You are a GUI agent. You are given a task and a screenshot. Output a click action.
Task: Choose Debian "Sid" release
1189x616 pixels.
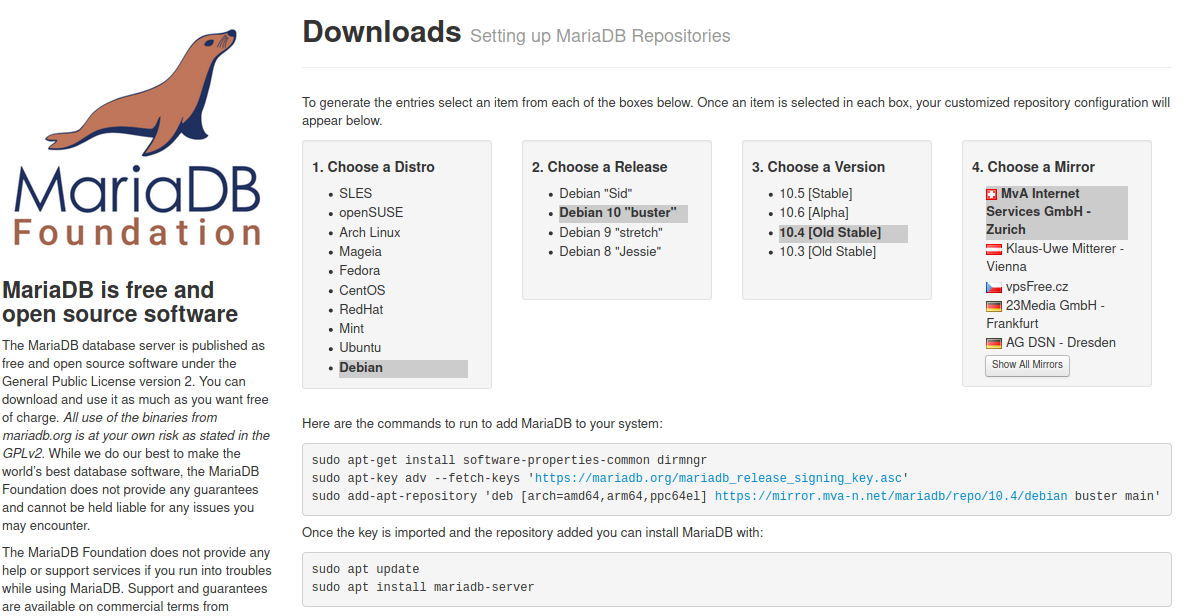[x=595, y=193]
